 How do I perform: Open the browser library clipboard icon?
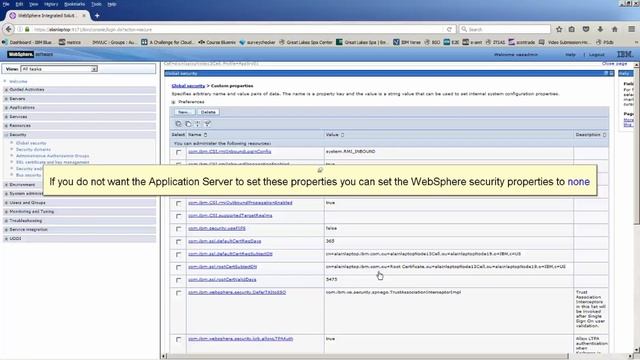pyautogui.click(x=572, y=29)
